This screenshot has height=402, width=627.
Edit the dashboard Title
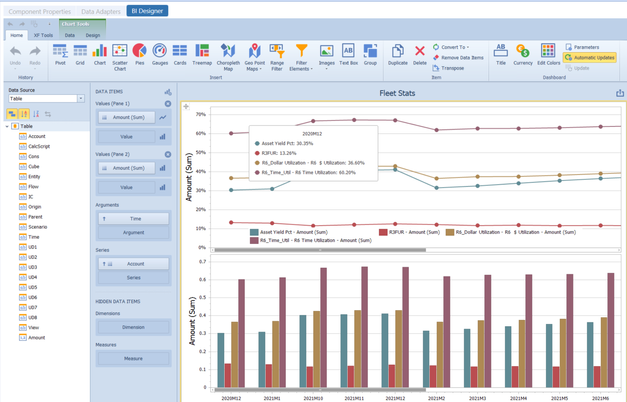[501, 55]
